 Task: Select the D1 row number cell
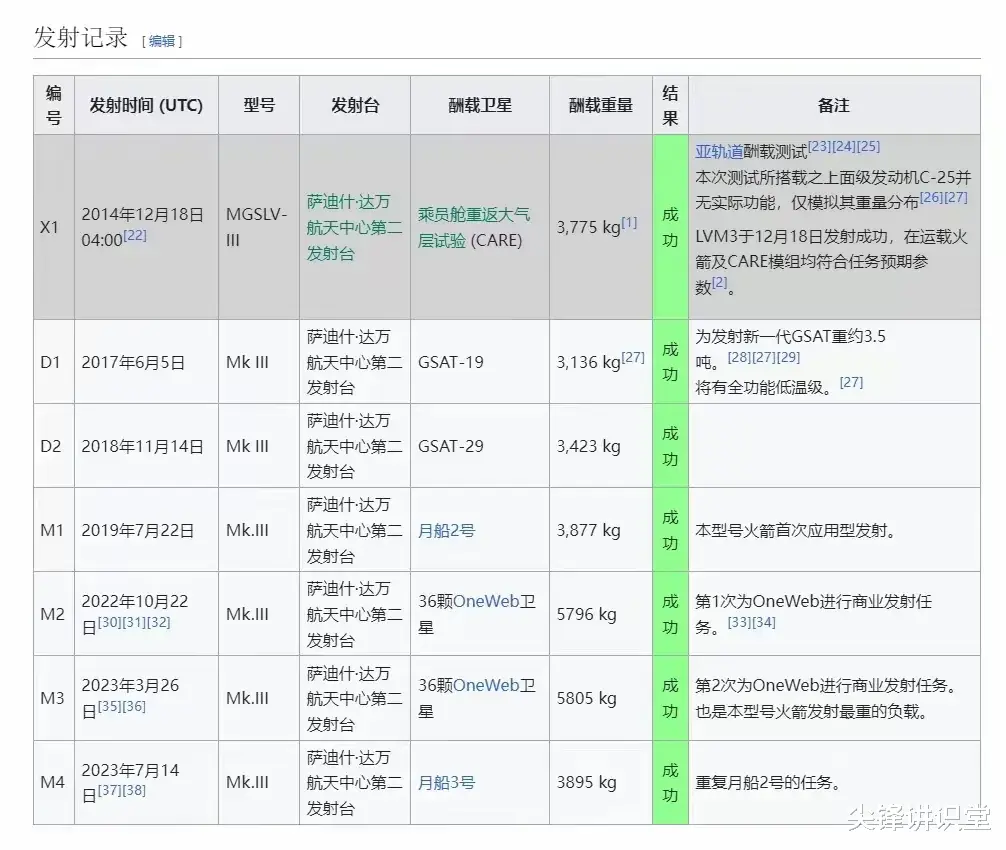coord(54,362)
